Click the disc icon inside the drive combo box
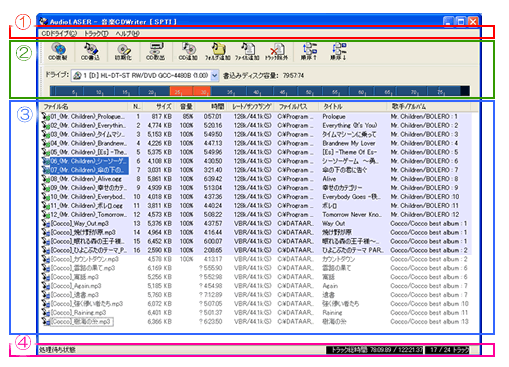This screenshot has width=509, height=367. [77, 76]
